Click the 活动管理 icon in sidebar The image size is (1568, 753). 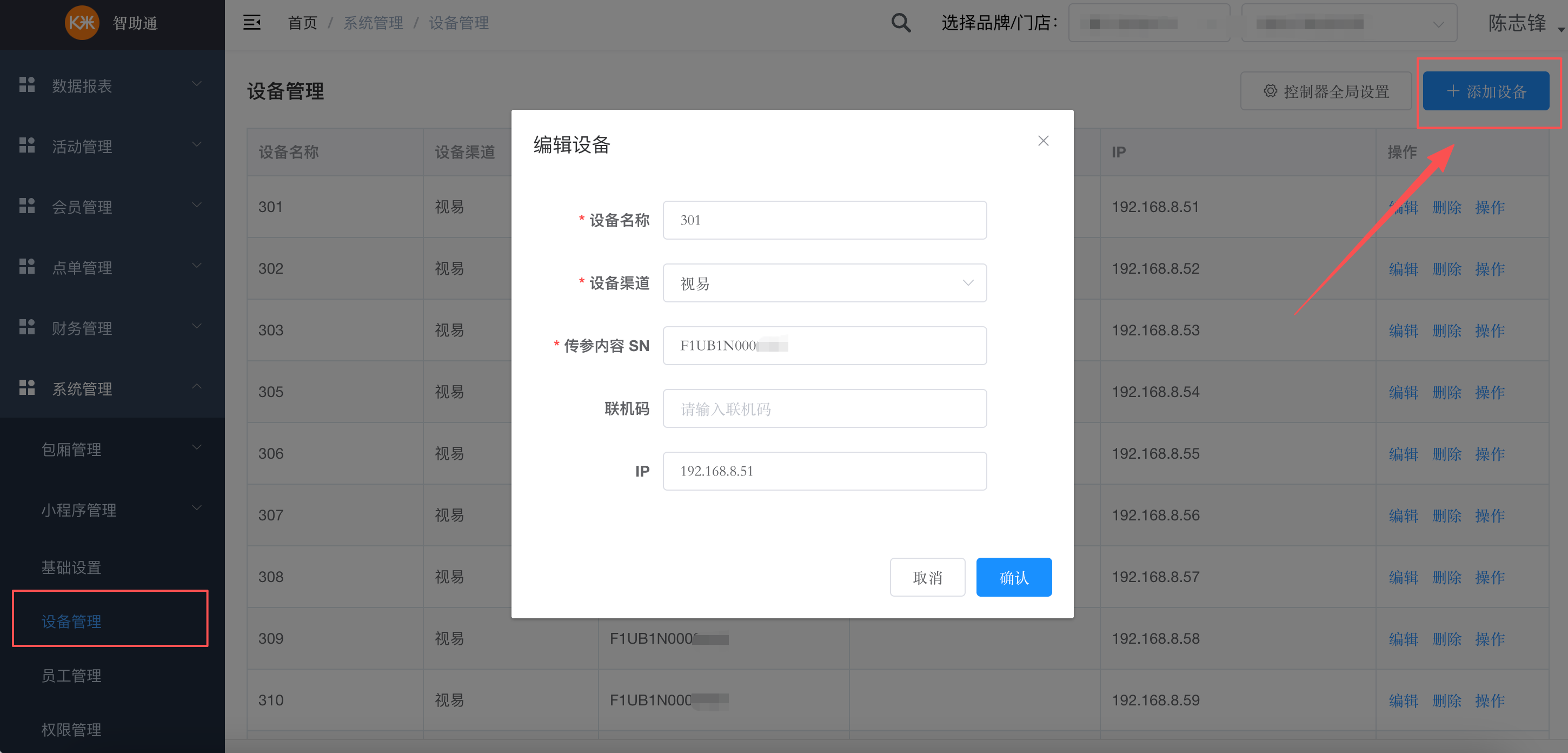pyautogui.click(x=27, y=146)
